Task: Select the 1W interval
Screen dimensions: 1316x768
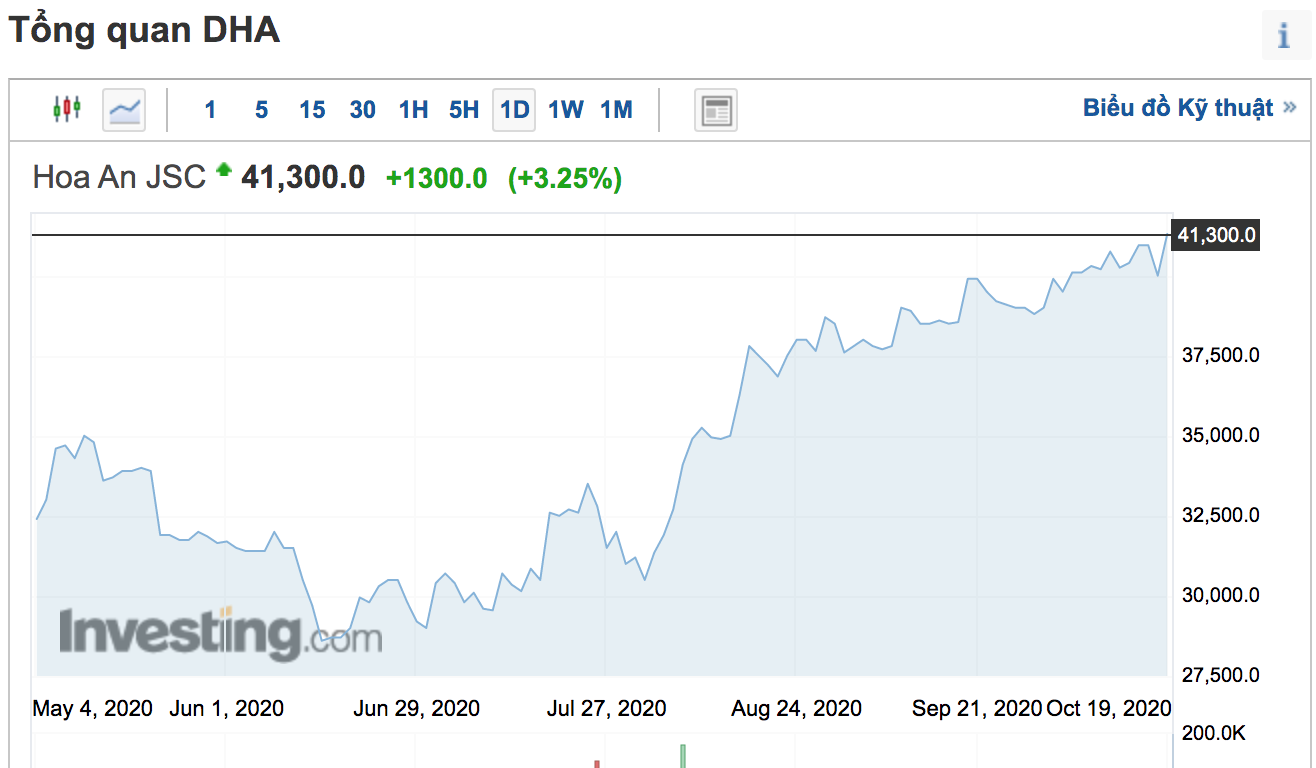Action: click(x=566, y=110)
